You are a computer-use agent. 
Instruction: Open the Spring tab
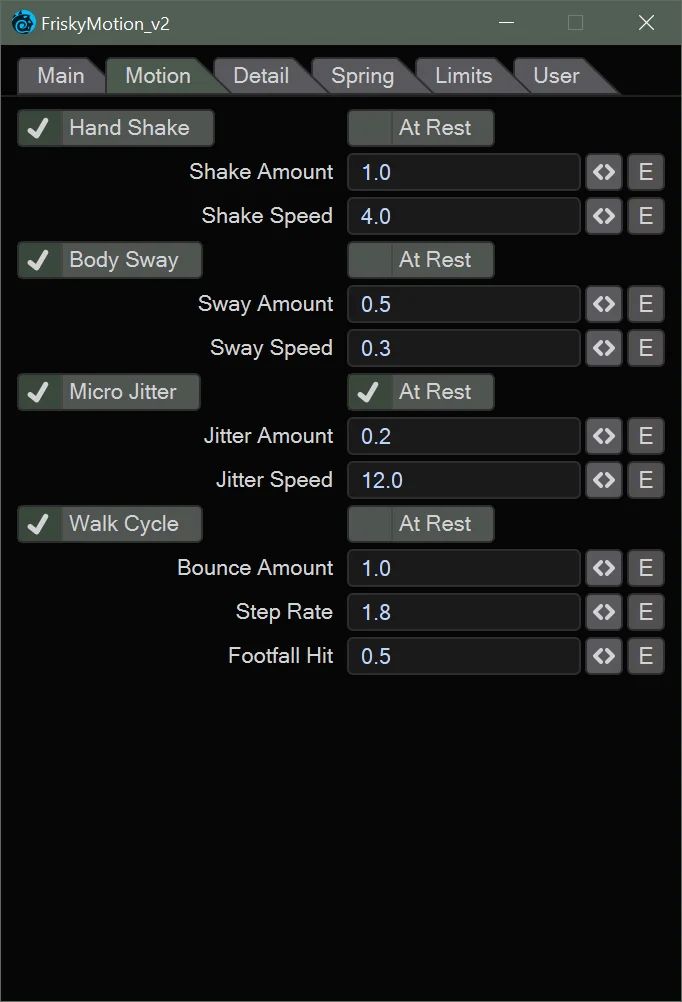tap(363, 75)
